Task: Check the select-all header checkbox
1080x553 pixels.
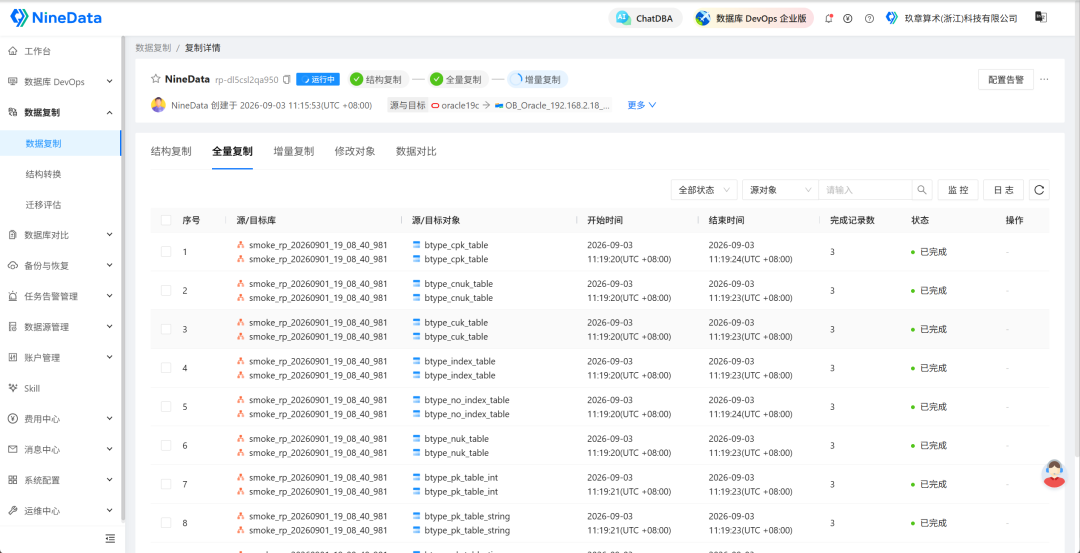Action: (166, 220)
